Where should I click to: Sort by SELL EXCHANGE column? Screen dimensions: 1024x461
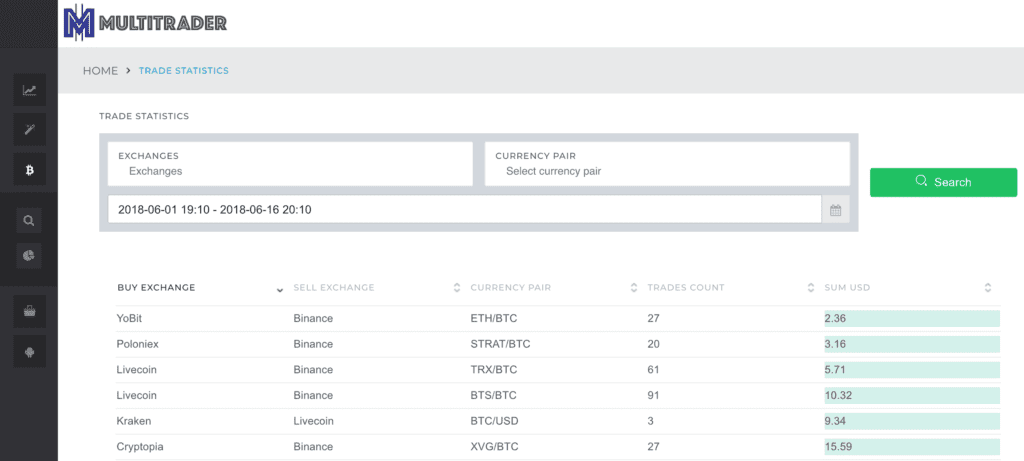tap(377, 287)
